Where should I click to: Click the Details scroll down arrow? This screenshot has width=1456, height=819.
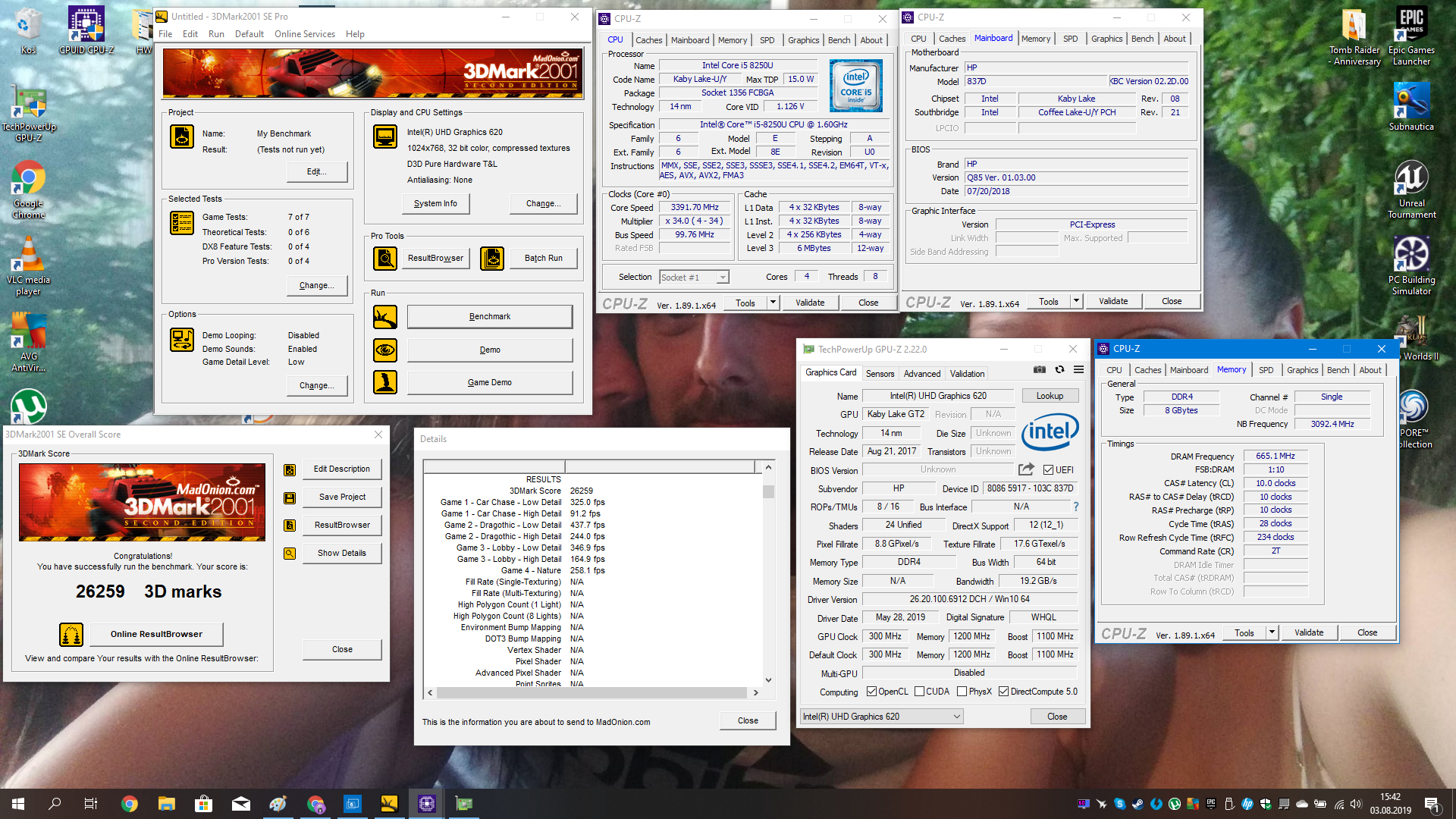[768, 680]
